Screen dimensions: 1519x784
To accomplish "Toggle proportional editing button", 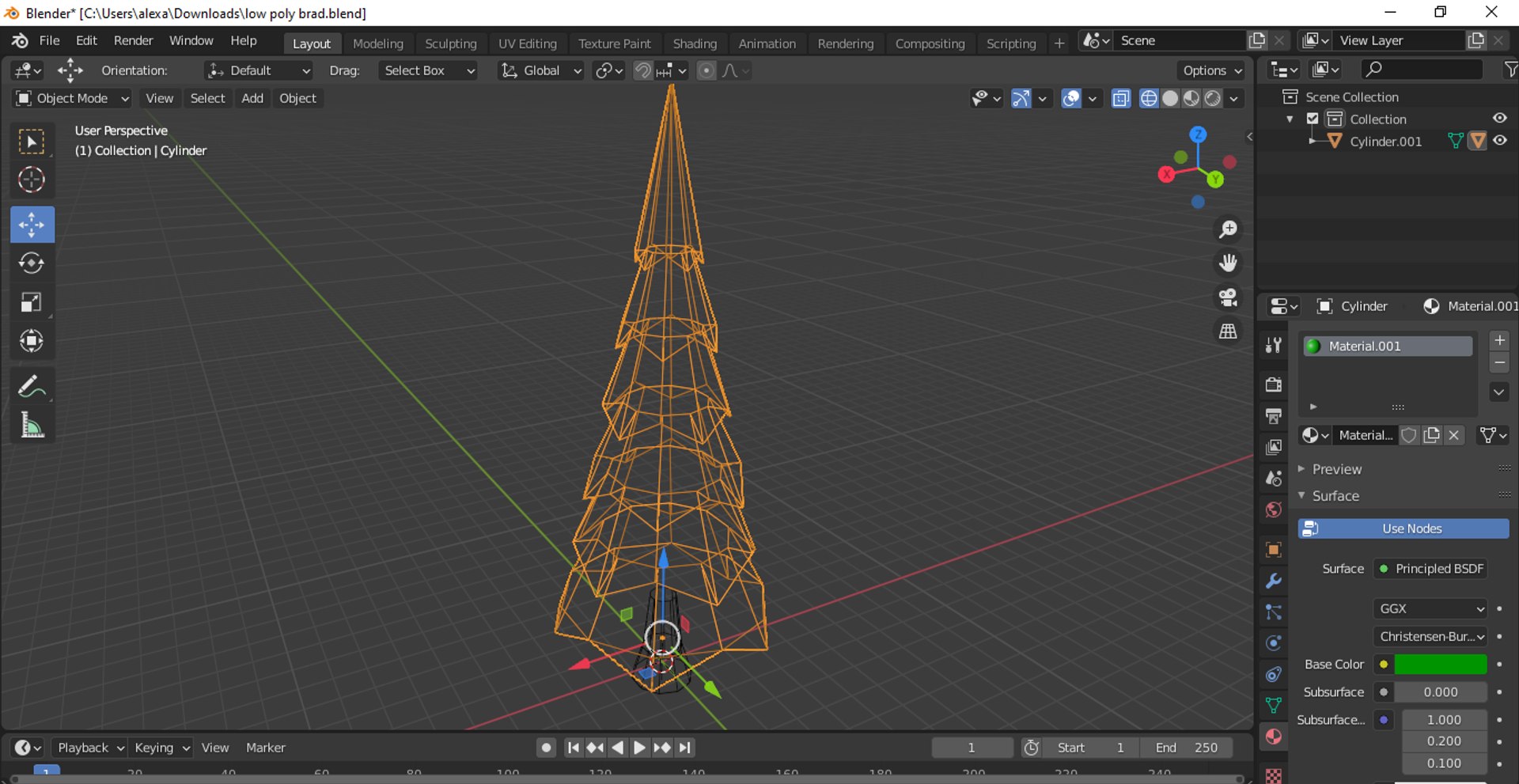I will [706, 70].
